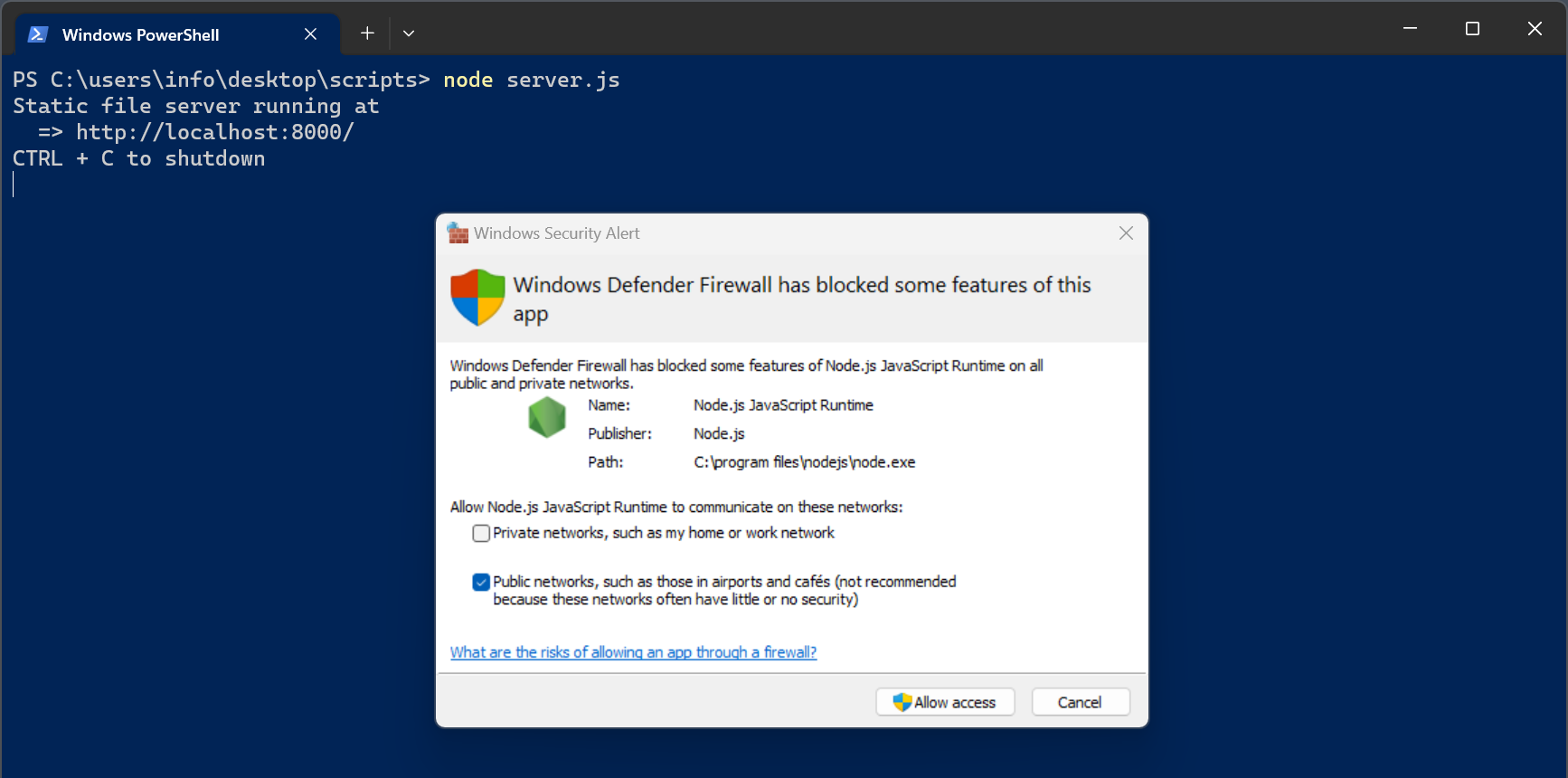
Task: Click the green Node.js hexagon icon
Action: (x=547, y=418)
